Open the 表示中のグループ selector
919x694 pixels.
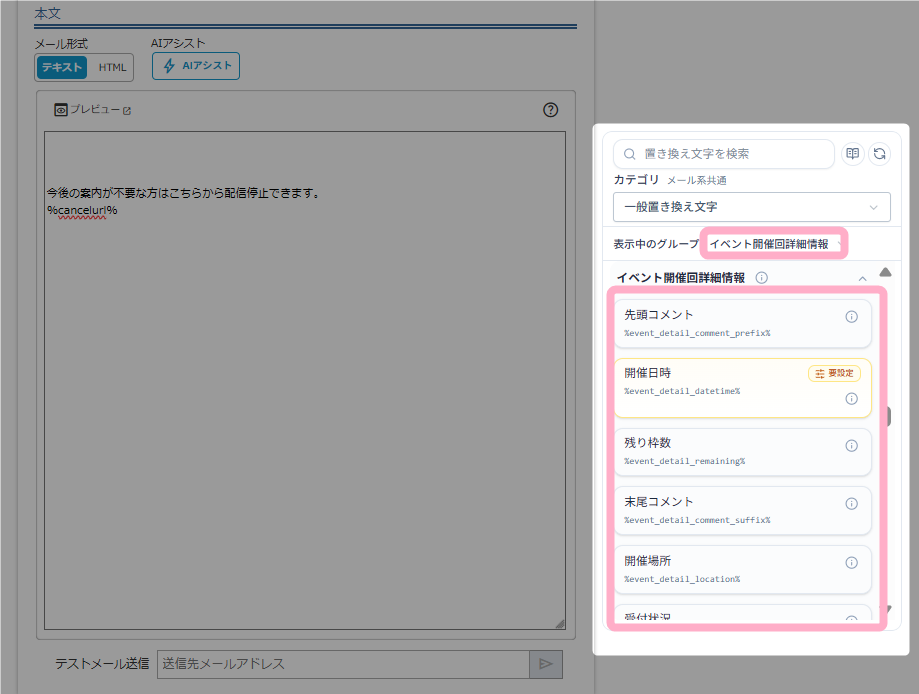pyautogui.click(x=774, y=244)
